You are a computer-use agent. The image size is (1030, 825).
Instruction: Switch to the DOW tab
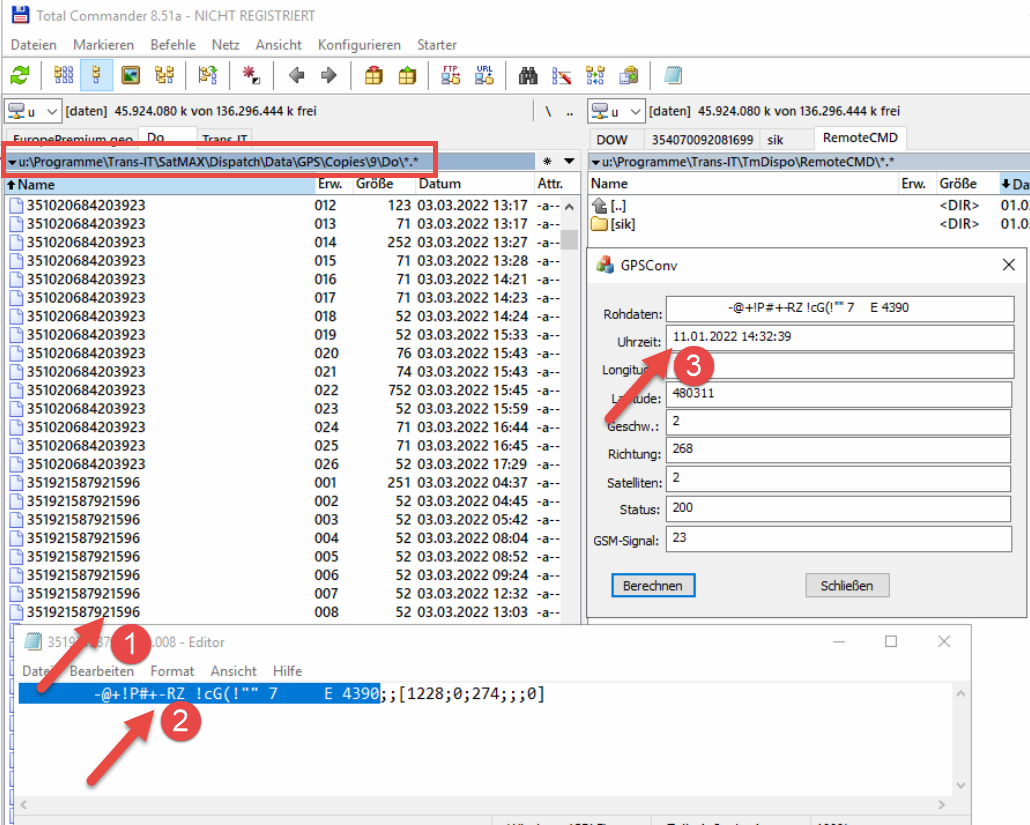tap(612, 139)
